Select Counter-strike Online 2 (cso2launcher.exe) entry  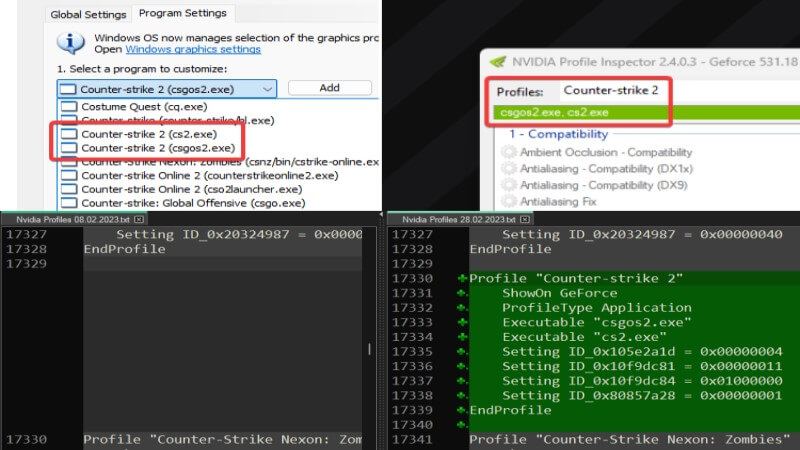click(191, 188)
